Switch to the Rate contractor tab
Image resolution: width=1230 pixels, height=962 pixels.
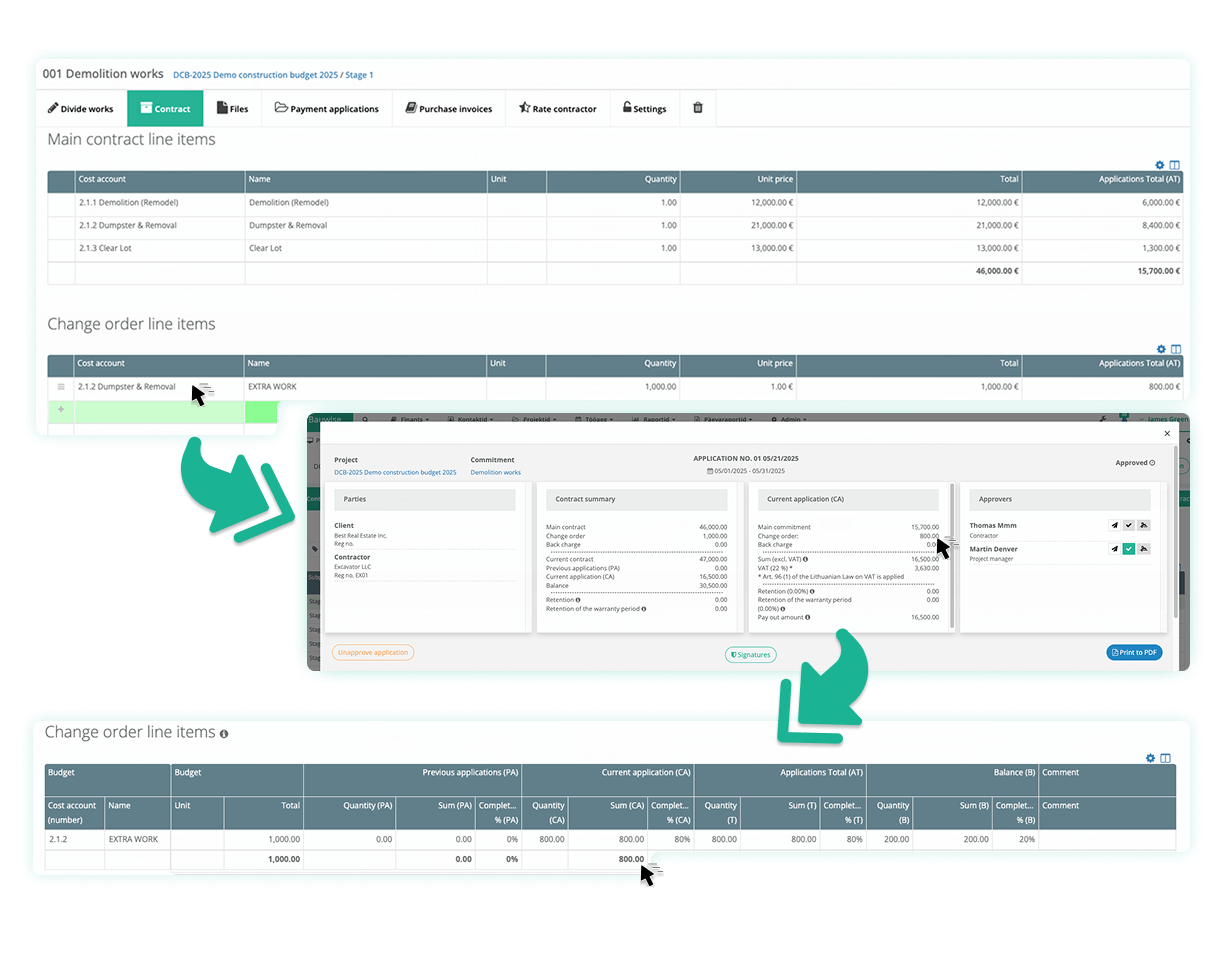pyautogui.click(x=558, y=108)
